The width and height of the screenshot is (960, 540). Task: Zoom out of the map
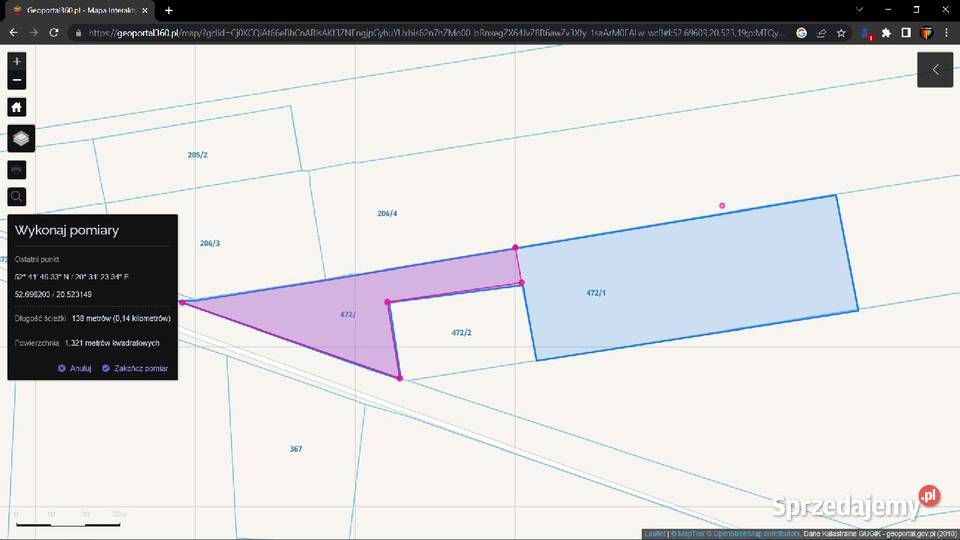coord(17,80)
